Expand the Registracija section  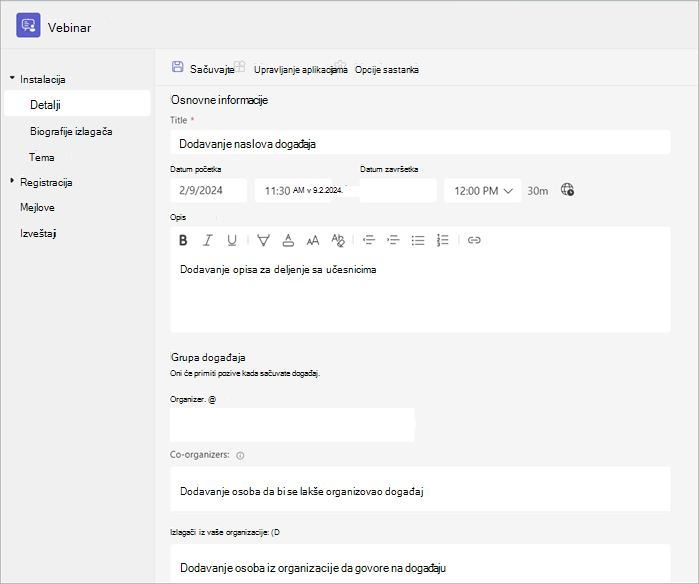pos(12,181)
